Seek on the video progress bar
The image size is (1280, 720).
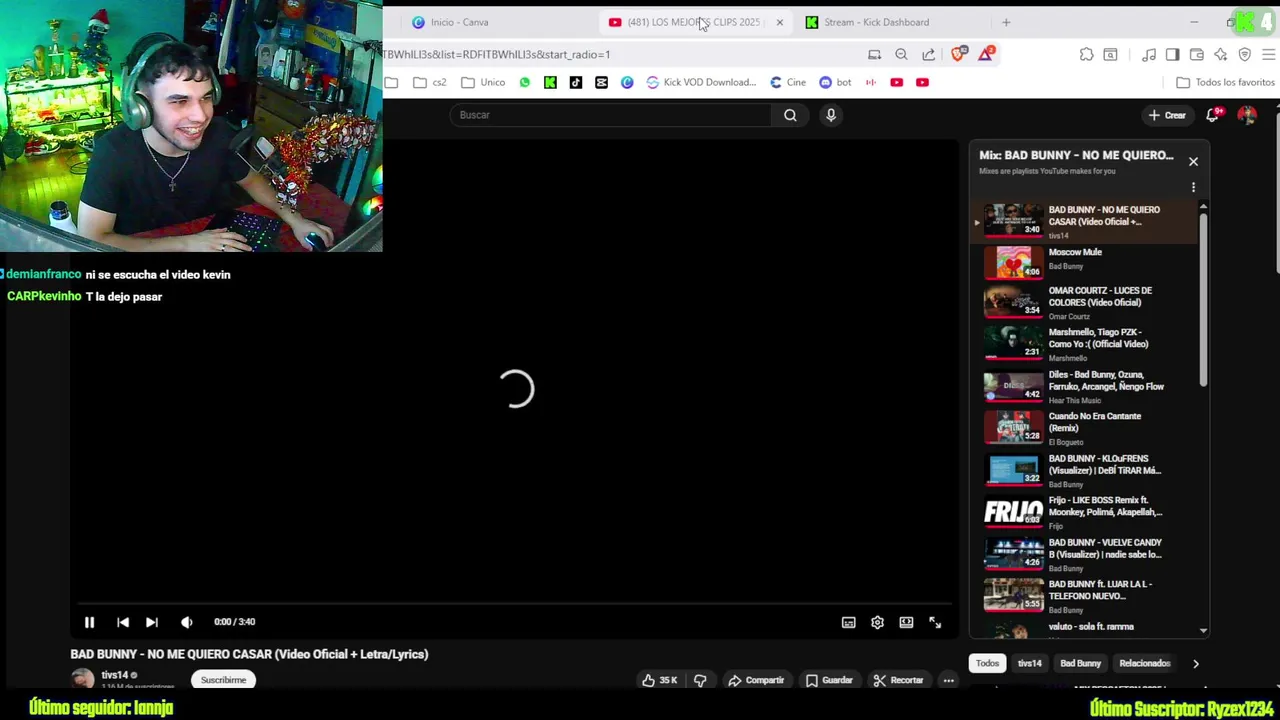(x=514, y=604)
